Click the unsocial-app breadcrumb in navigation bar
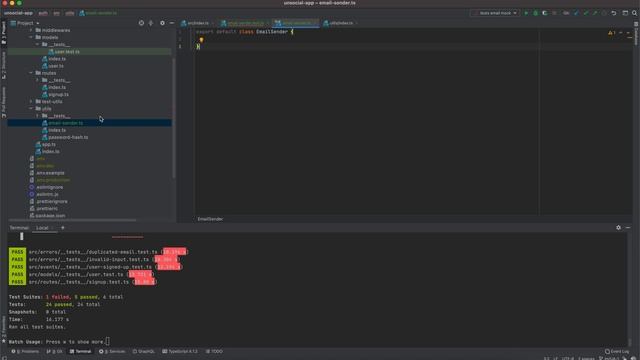Screen dimensions: 640x360 tap(18, 13)
